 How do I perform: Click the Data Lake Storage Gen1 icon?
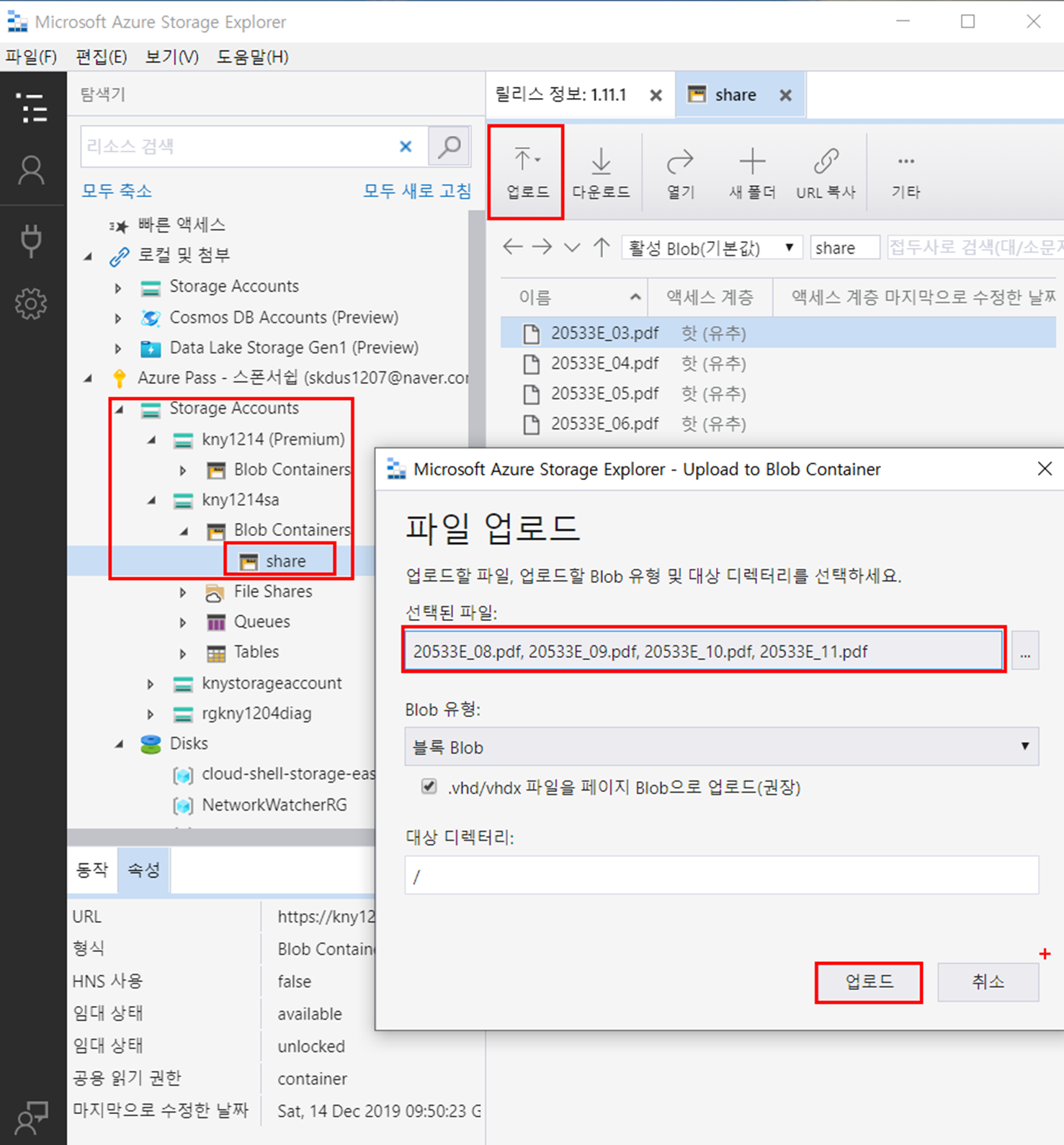point(151,349)
